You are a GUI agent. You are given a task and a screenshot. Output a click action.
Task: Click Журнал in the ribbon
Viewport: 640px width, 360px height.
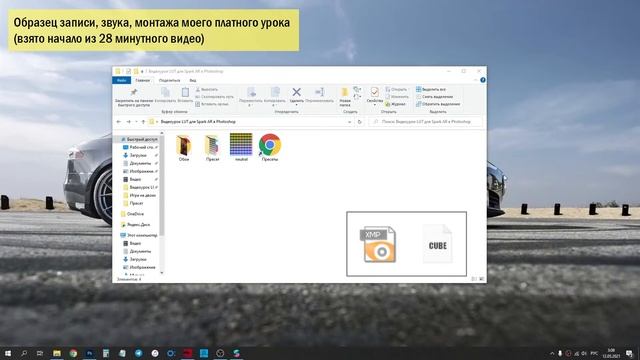[x=396, y=104]
